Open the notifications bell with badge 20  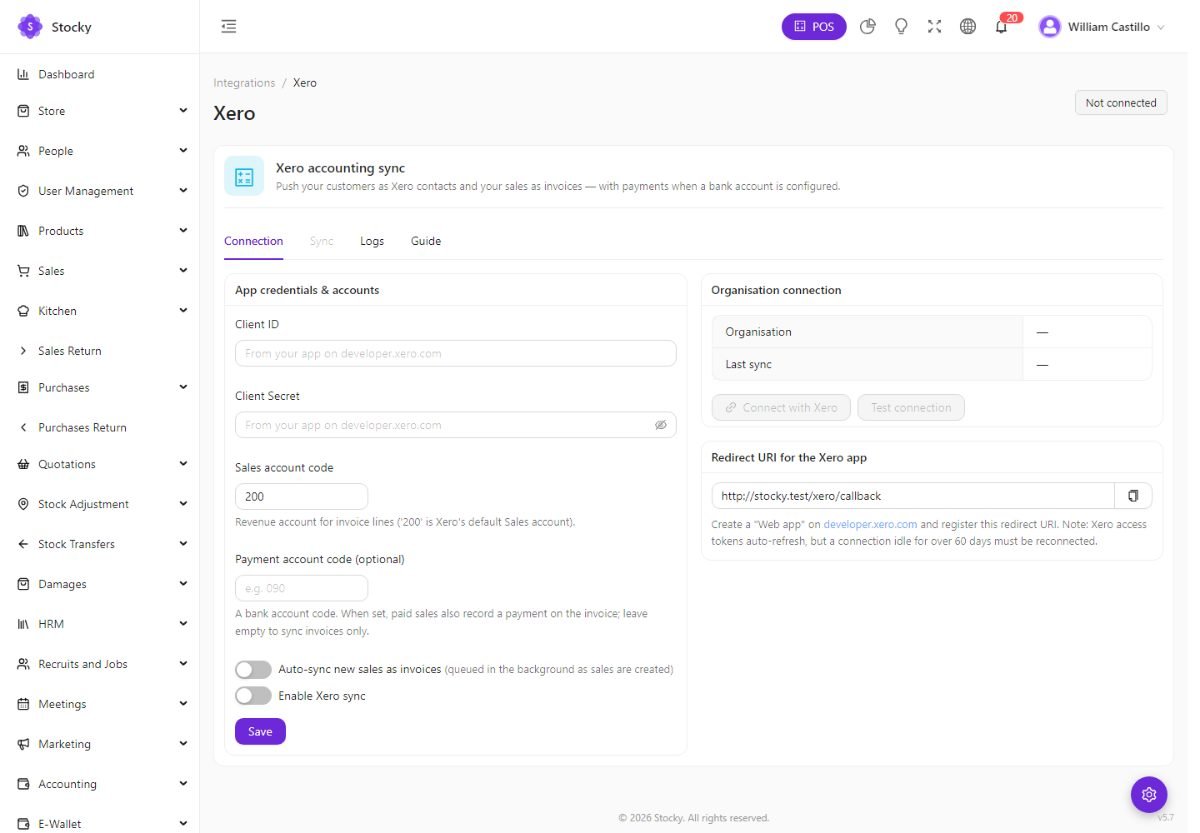(1001, 27)
